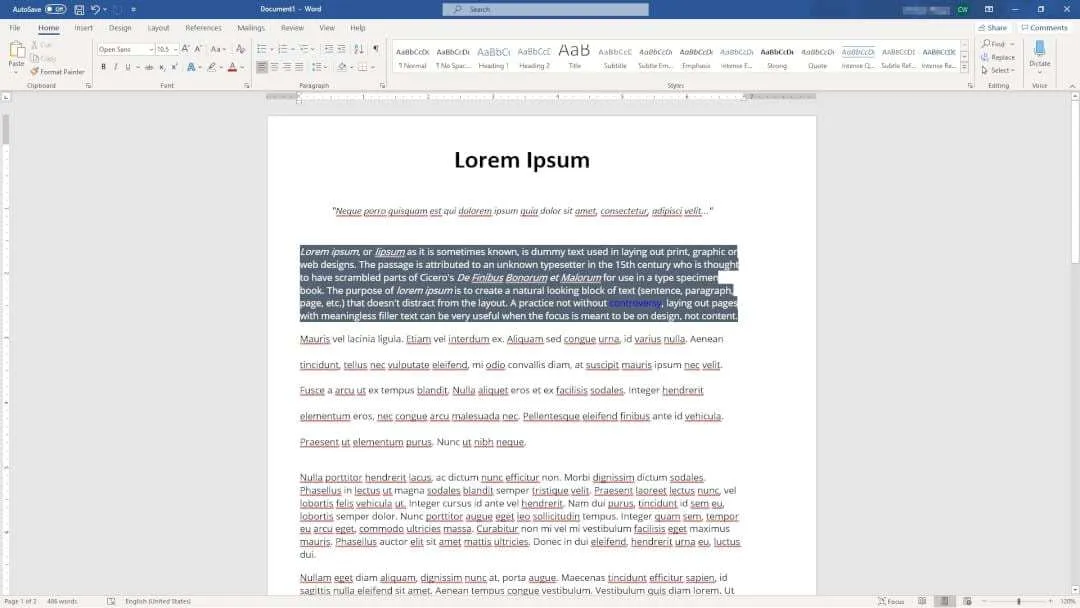1080x608 pixels.
Task: Toggle AutoSave switch
Action: coord(55,10)
